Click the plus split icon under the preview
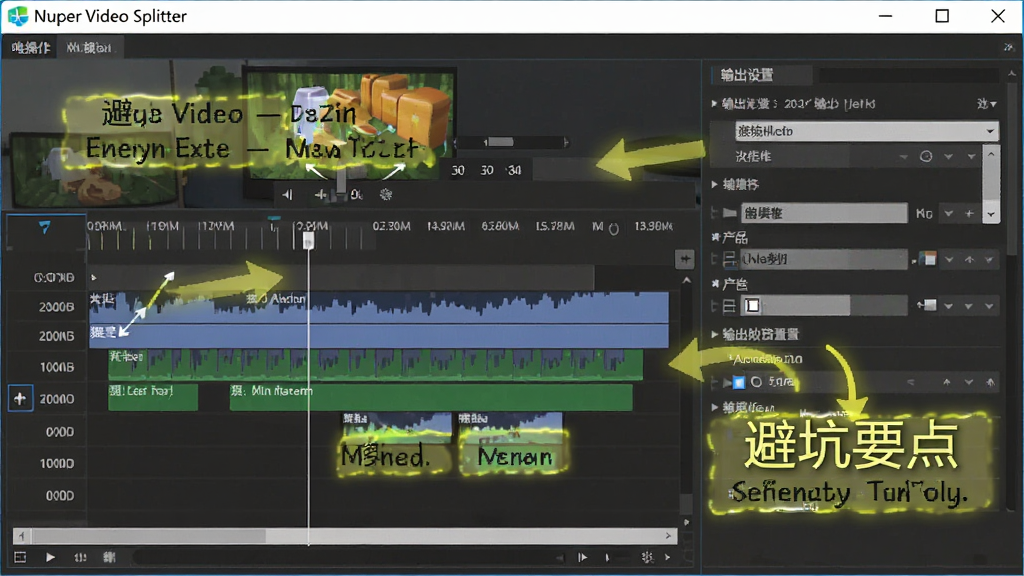This screenshot has width=1024, height=576. pos(320,195)
